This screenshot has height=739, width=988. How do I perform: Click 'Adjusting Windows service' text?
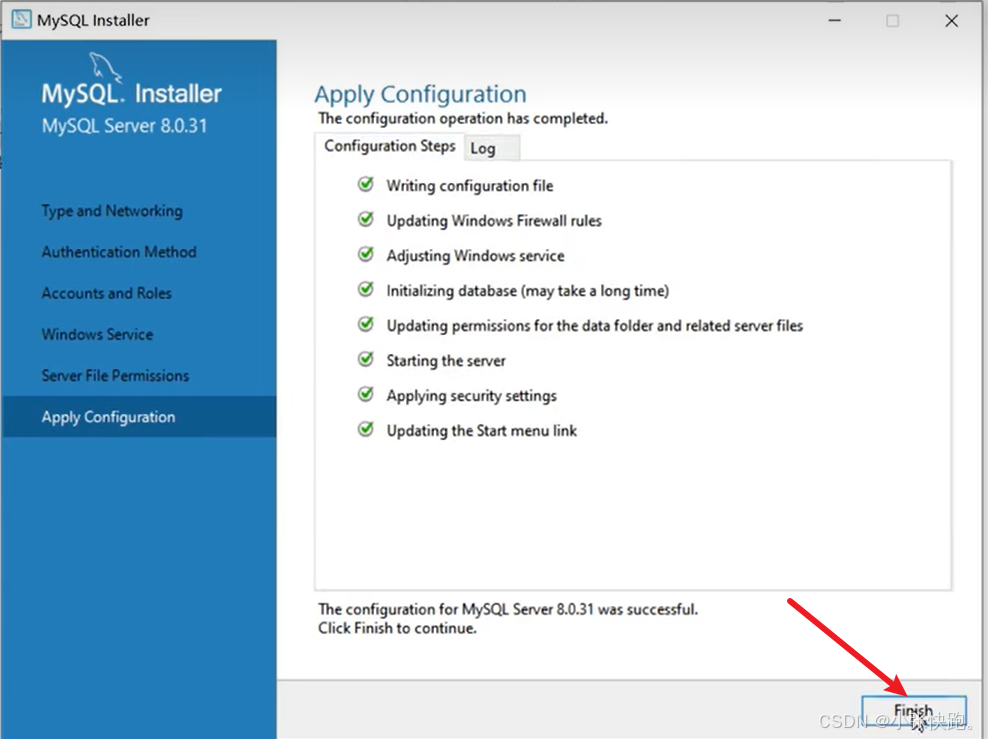(476, 256)
